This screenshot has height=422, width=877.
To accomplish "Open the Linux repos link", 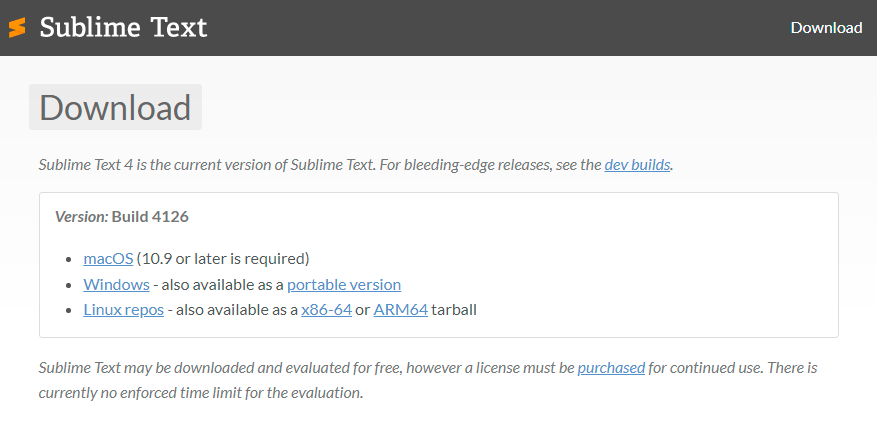I will [x=123, y=309].
